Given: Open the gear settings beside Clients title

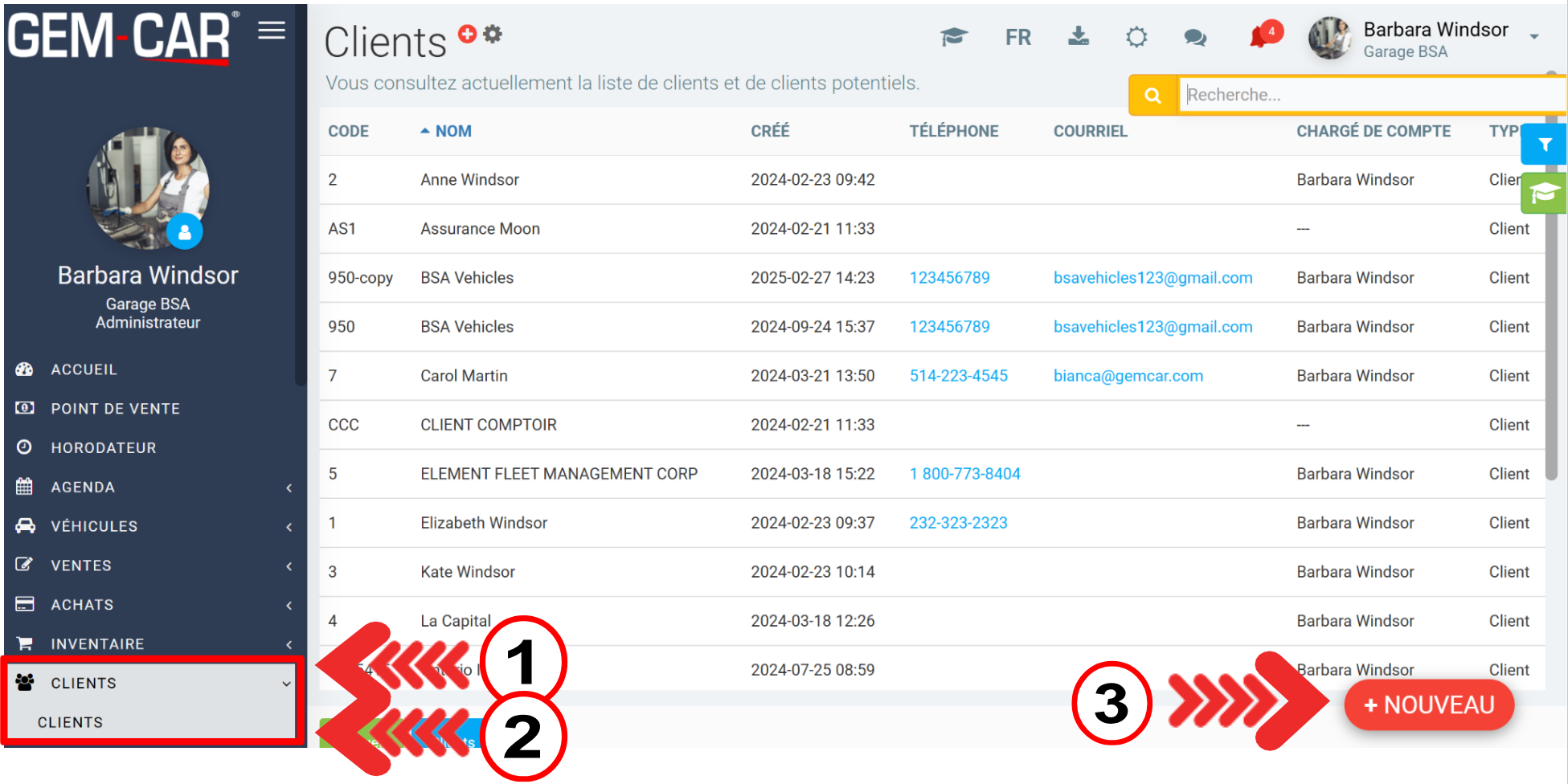Looking at the screenshot, I should click(x=493, y=34).
